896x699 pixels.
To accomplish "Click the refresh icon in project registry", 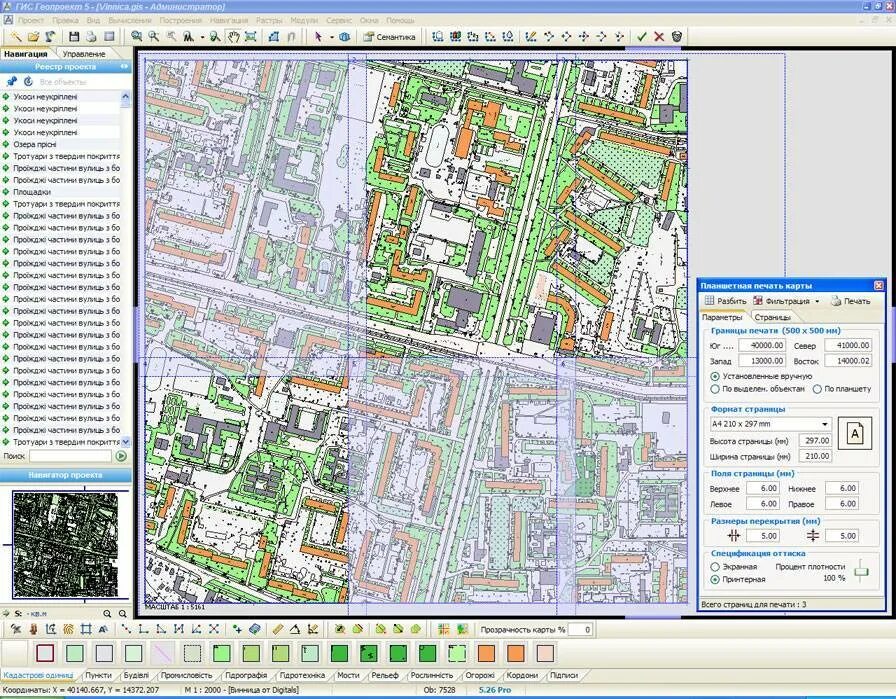I will pyautogui.click(x=27, y=82).
